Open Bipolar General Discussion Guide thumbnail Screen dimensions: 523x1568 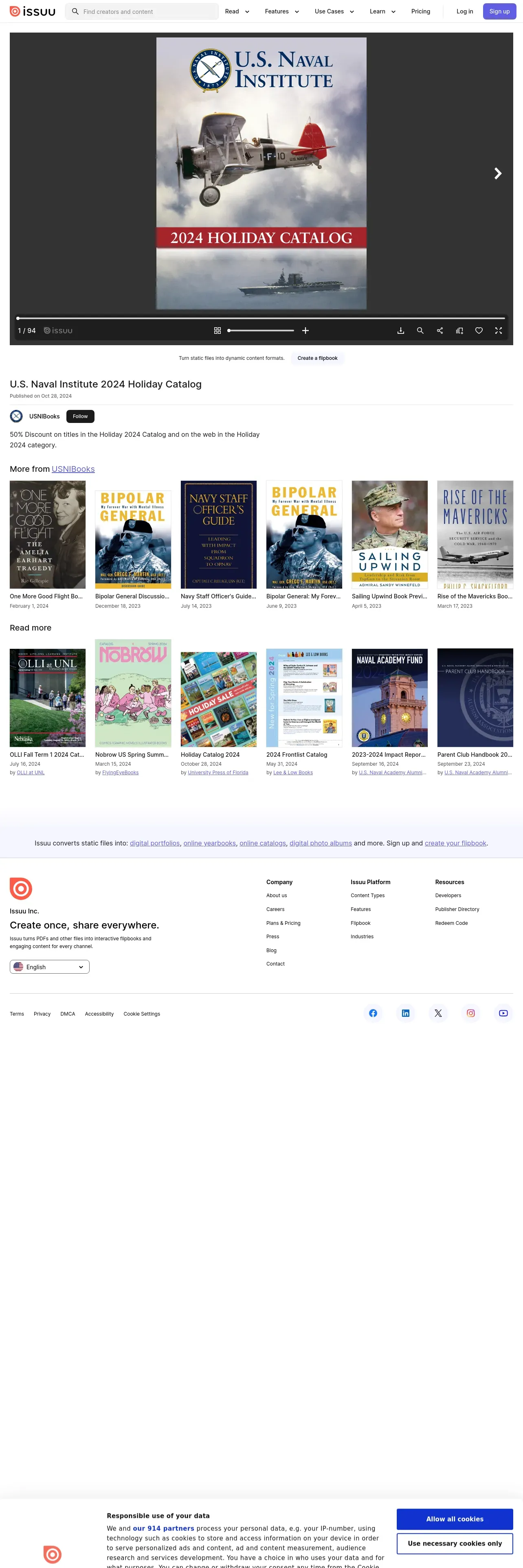[x=133, y=539]
